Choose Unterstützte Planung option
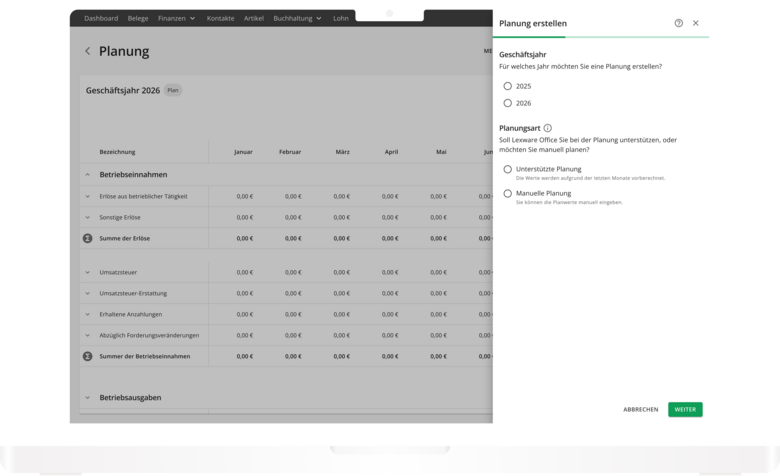 pyautogui.click(x=508, y=169)
